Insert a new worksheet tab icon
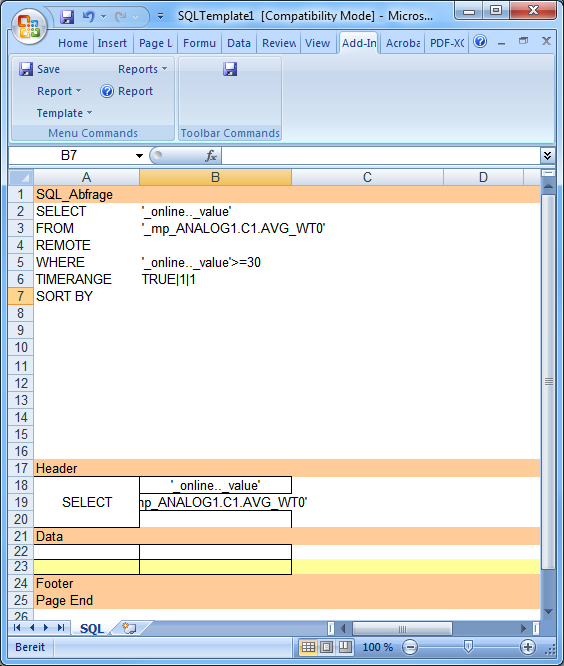This screenshot has width=564, height=666. coord(129,628)
